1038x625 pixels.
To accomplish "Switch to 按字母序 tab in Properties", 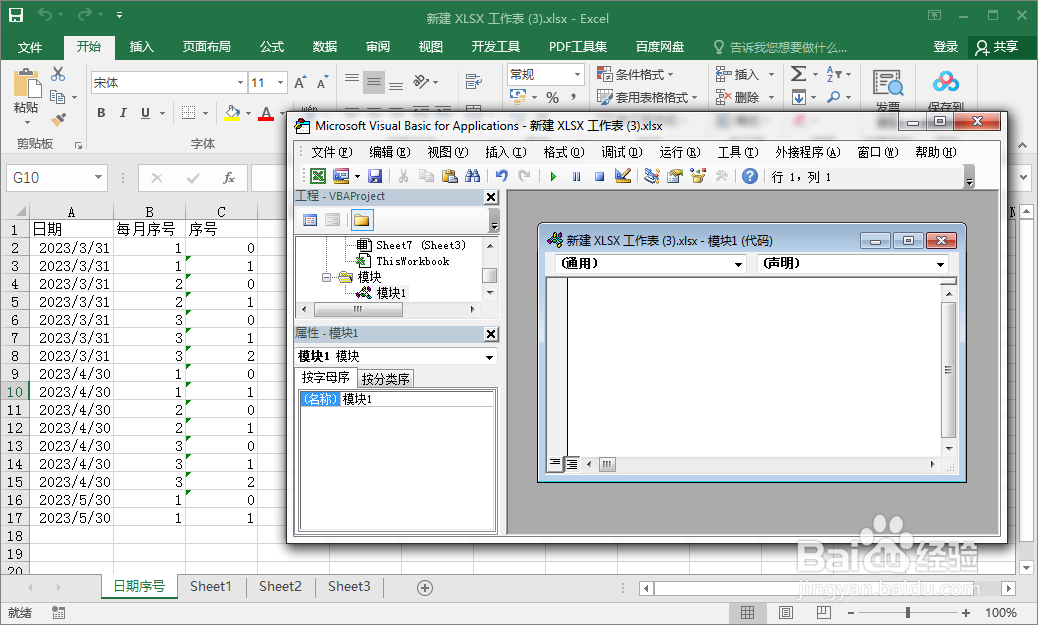I will (x=325, y=377).
